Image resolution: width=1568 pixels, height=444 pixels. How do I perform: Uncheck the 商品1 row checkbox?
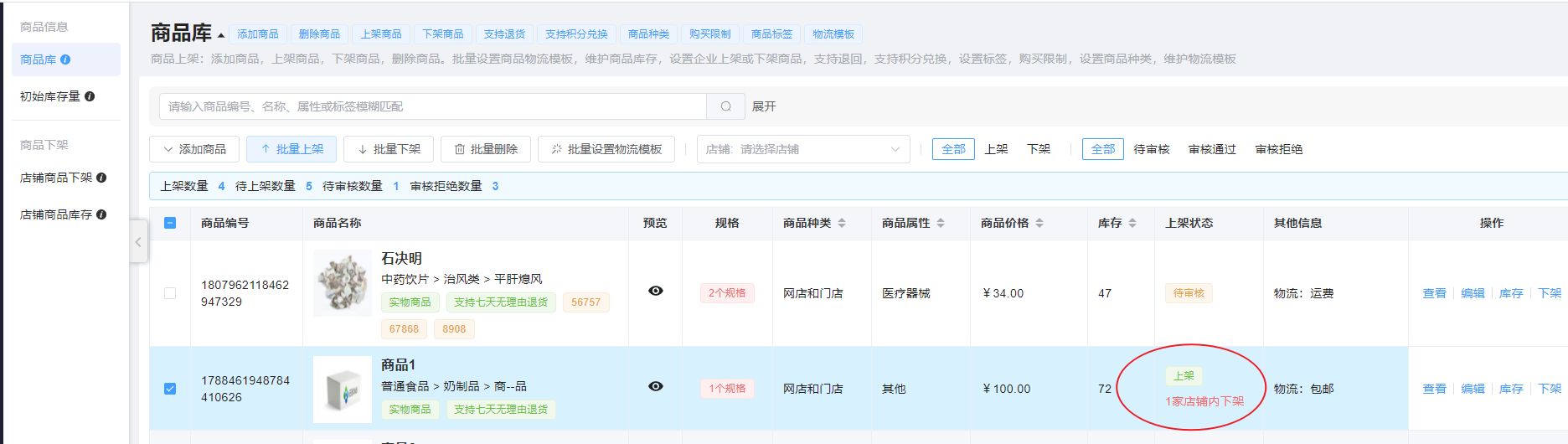coord(170,389)
